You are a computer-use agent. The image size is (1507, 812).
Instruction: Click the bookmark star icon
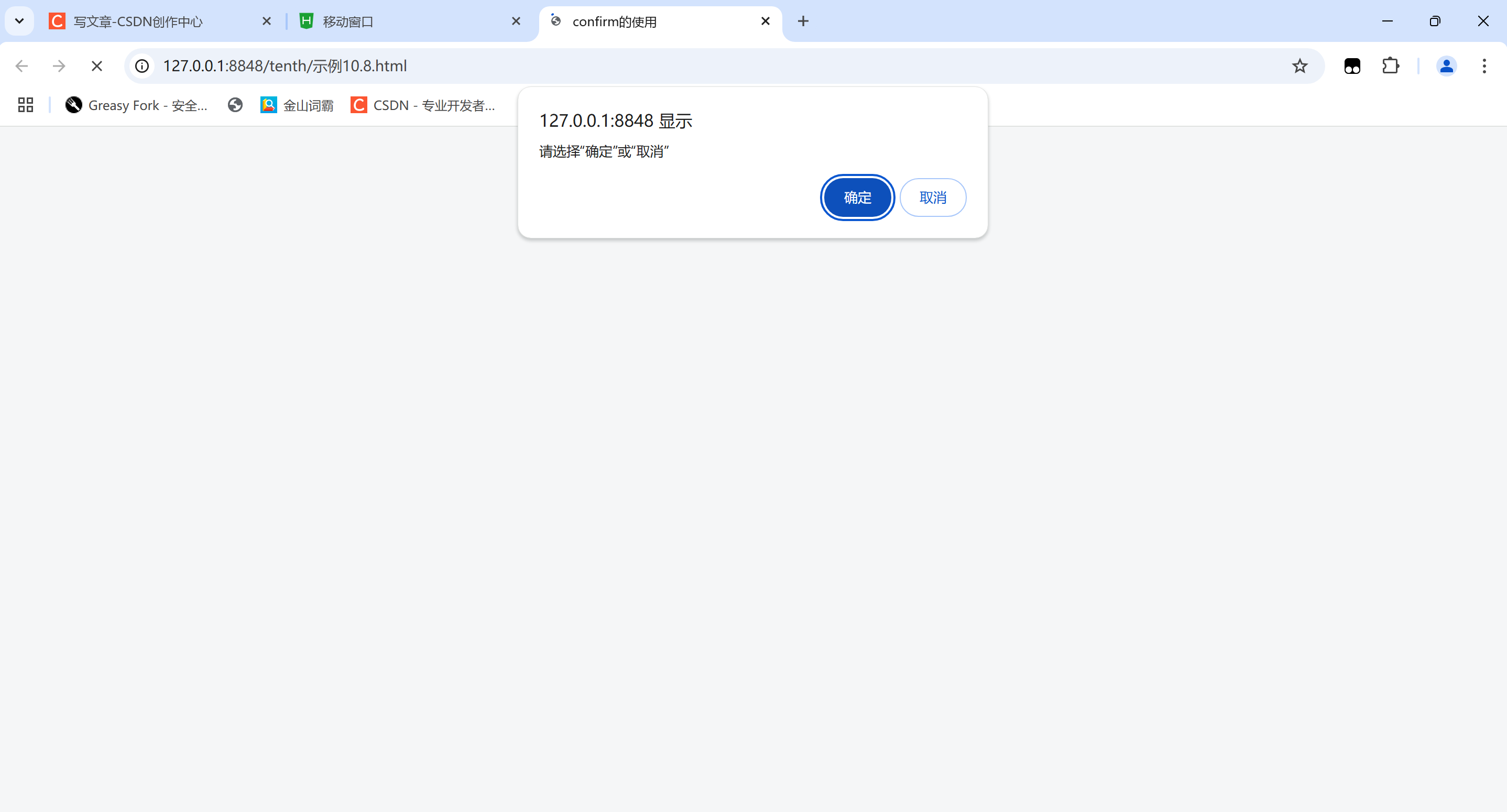tap(1299, 66)
